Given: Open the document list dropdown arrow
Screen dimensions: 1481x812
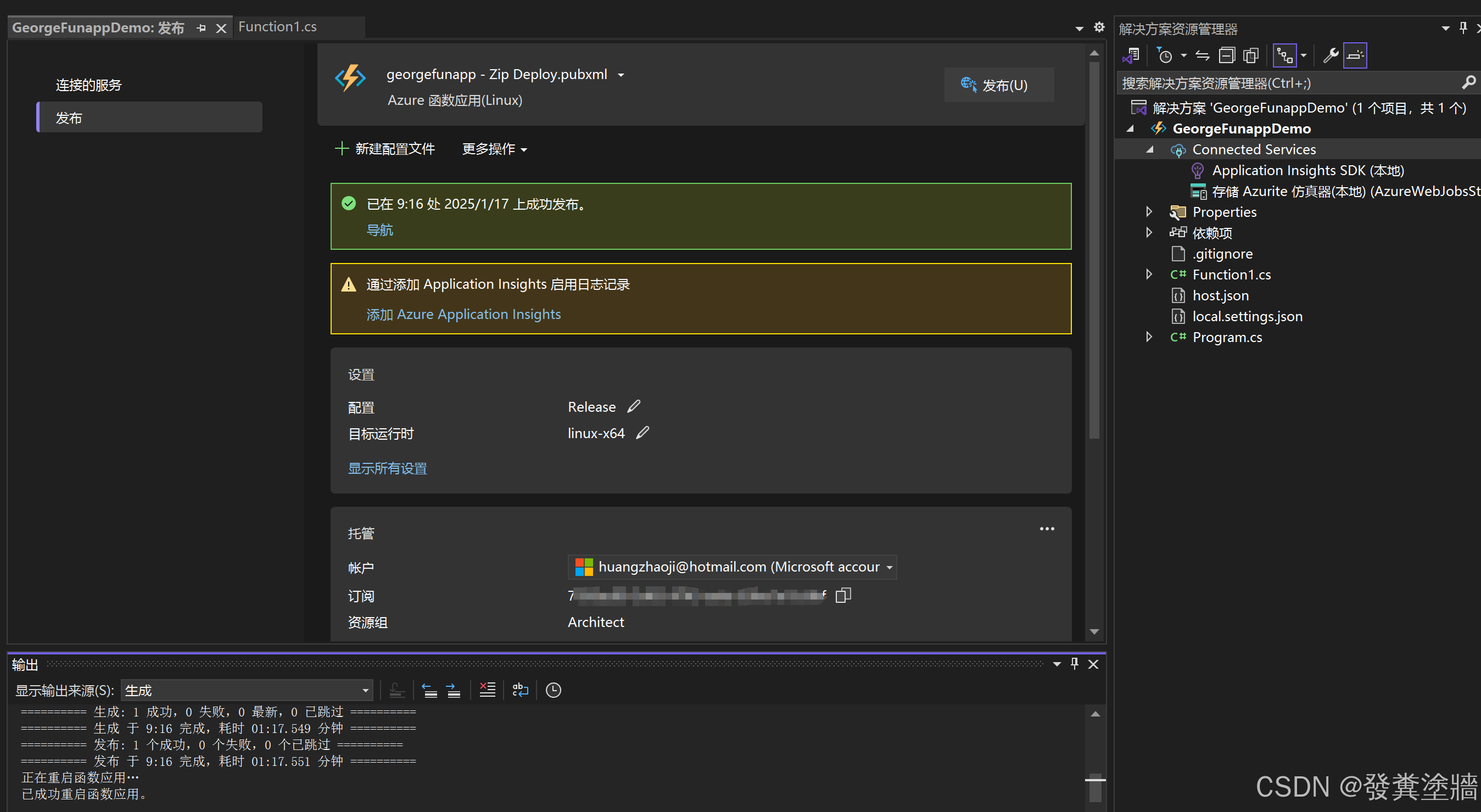Looking at the screenshot, I should click(x=1079, y=28).
